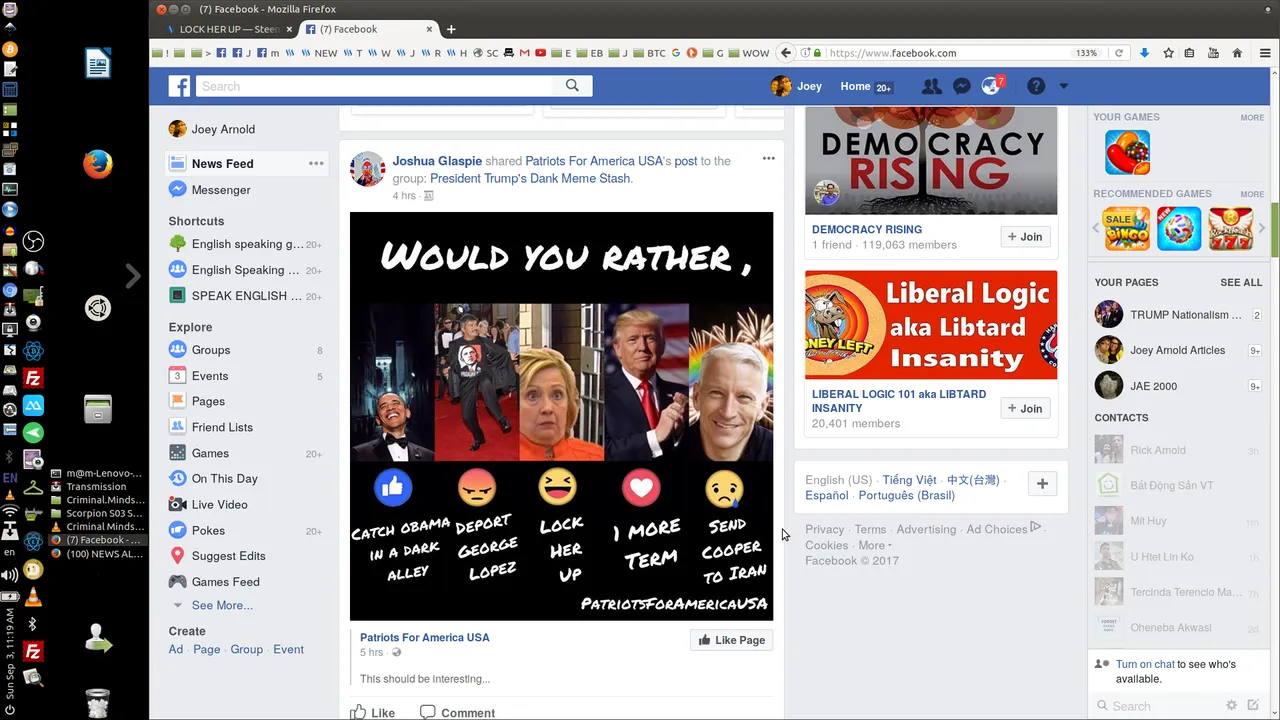Open a new Firefox tab
The image size is (1280, 720).
[451, 29]
